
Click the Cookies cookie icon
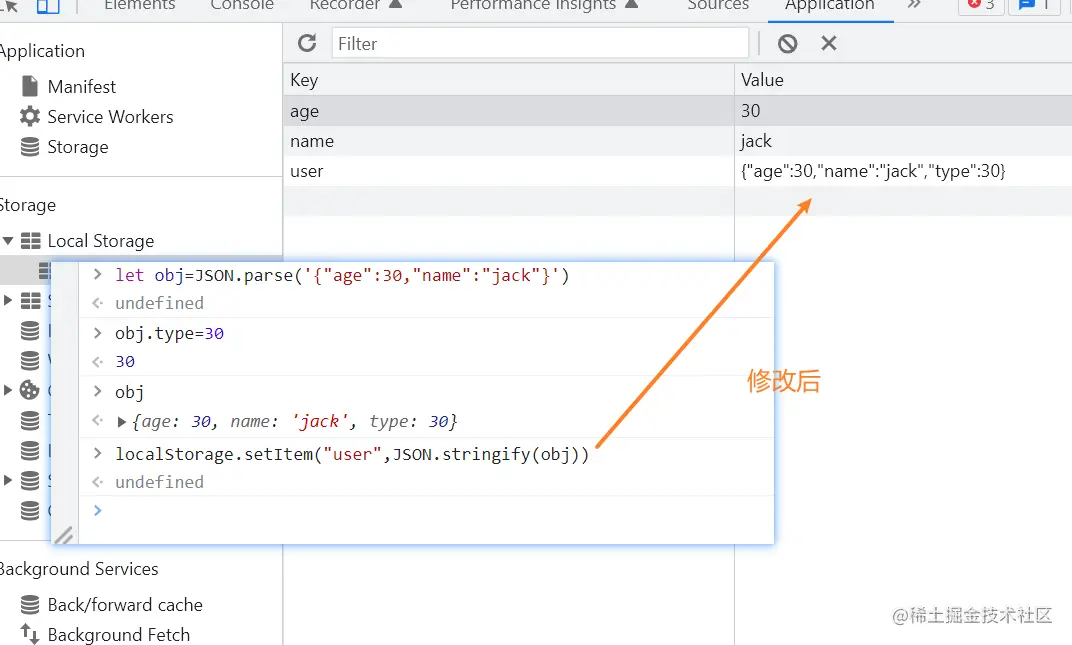coord(29,390)
